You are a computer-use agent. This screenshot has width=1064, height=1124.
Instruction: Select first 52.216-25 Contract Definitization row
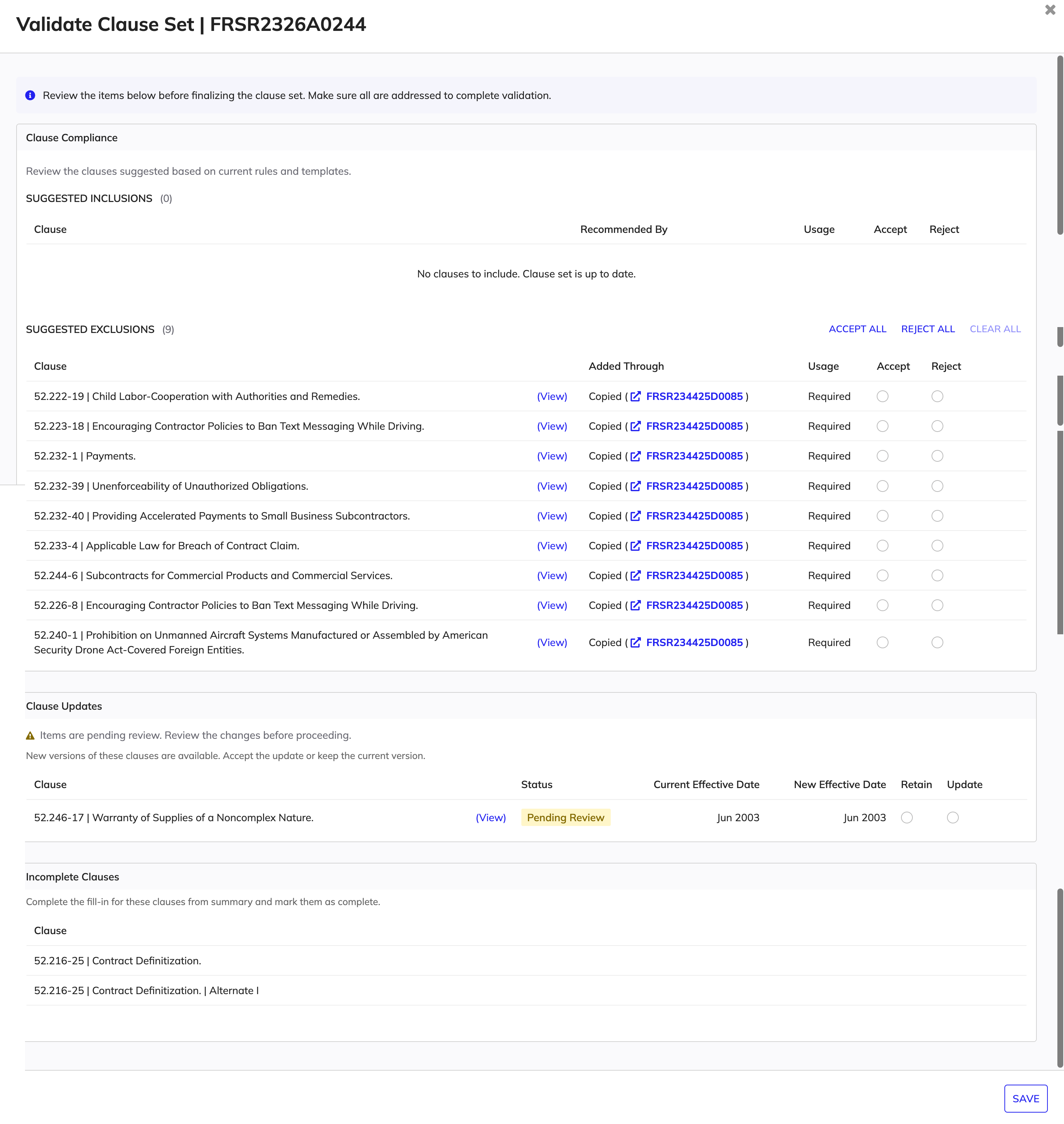[526, 961]
